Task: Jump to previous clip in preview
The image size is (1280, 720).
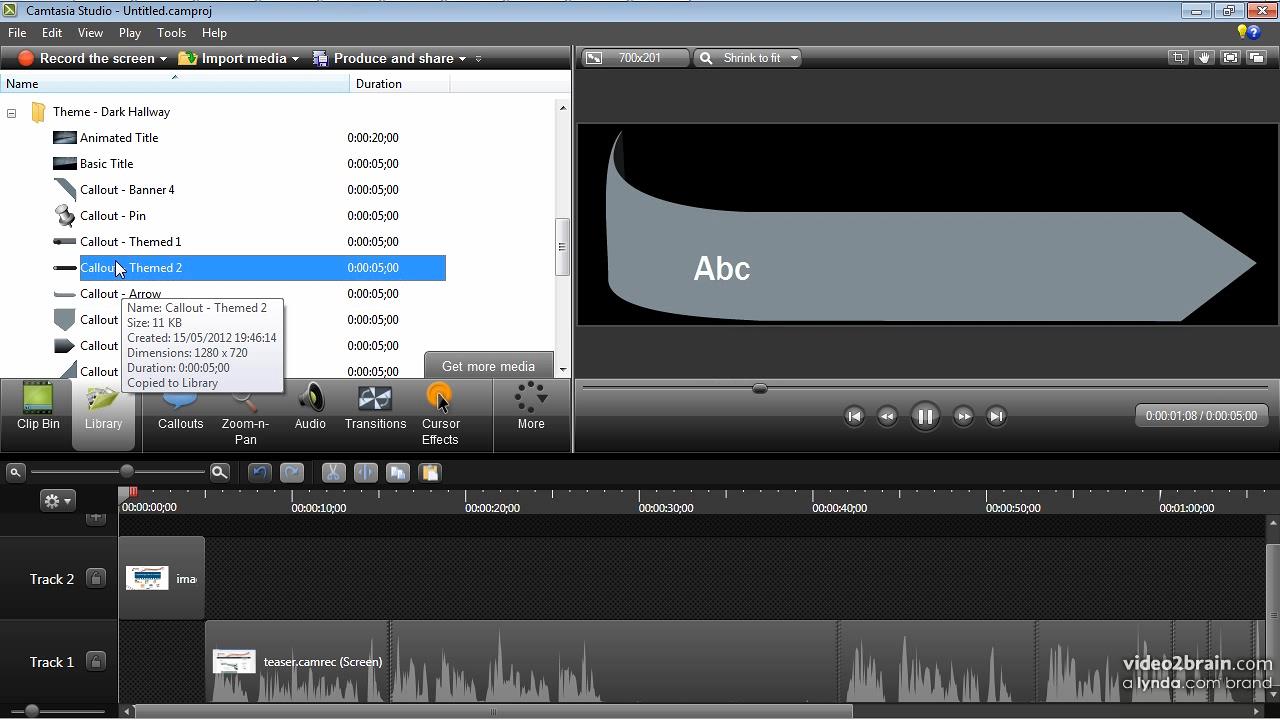Action: coord(853,416)
